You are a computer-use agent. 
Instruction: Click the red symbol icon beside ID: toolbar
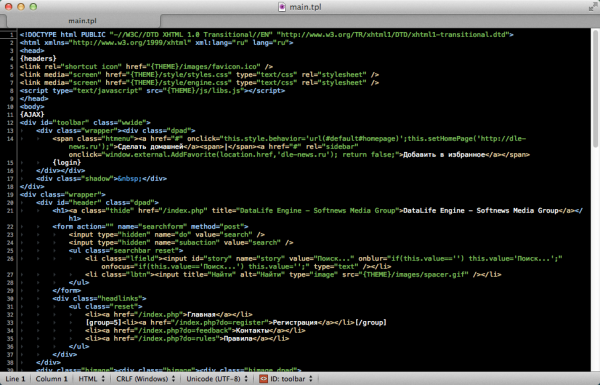[263, 379]
